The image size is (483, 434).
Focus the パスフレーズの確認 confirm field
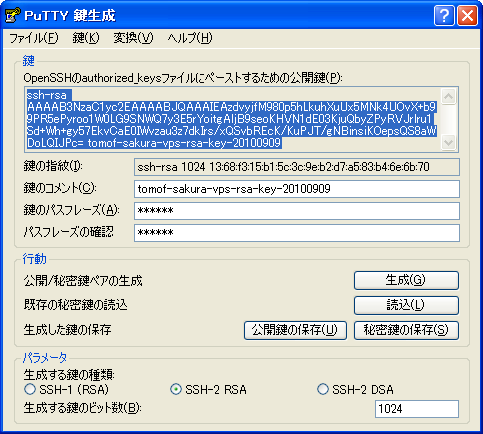point(297,233)
